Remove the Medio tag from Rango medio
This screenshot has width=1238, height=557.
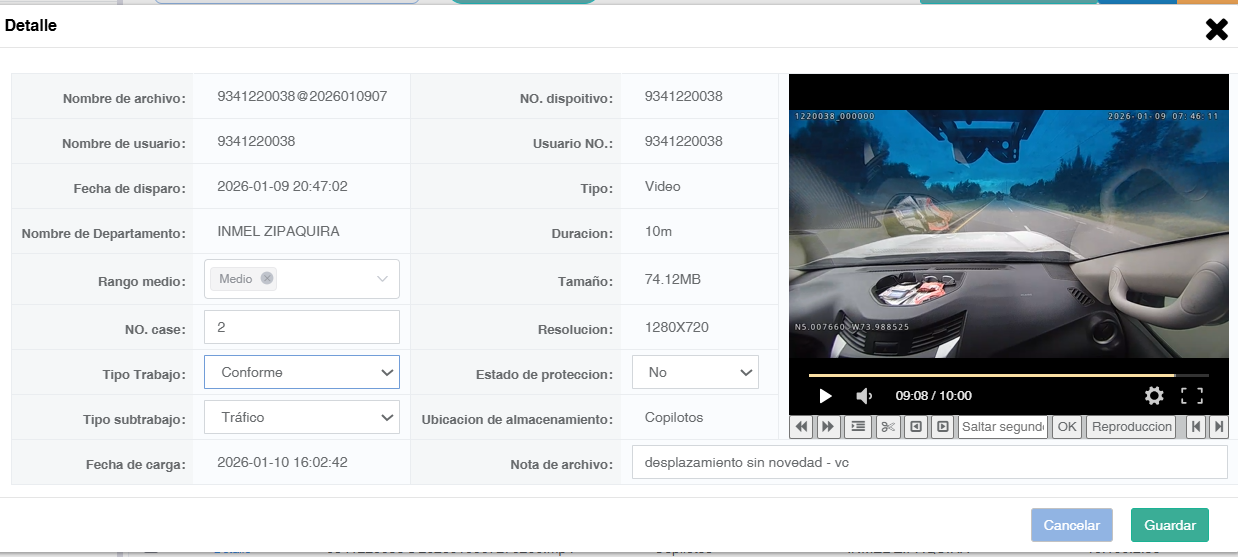[x=267, y=279]
